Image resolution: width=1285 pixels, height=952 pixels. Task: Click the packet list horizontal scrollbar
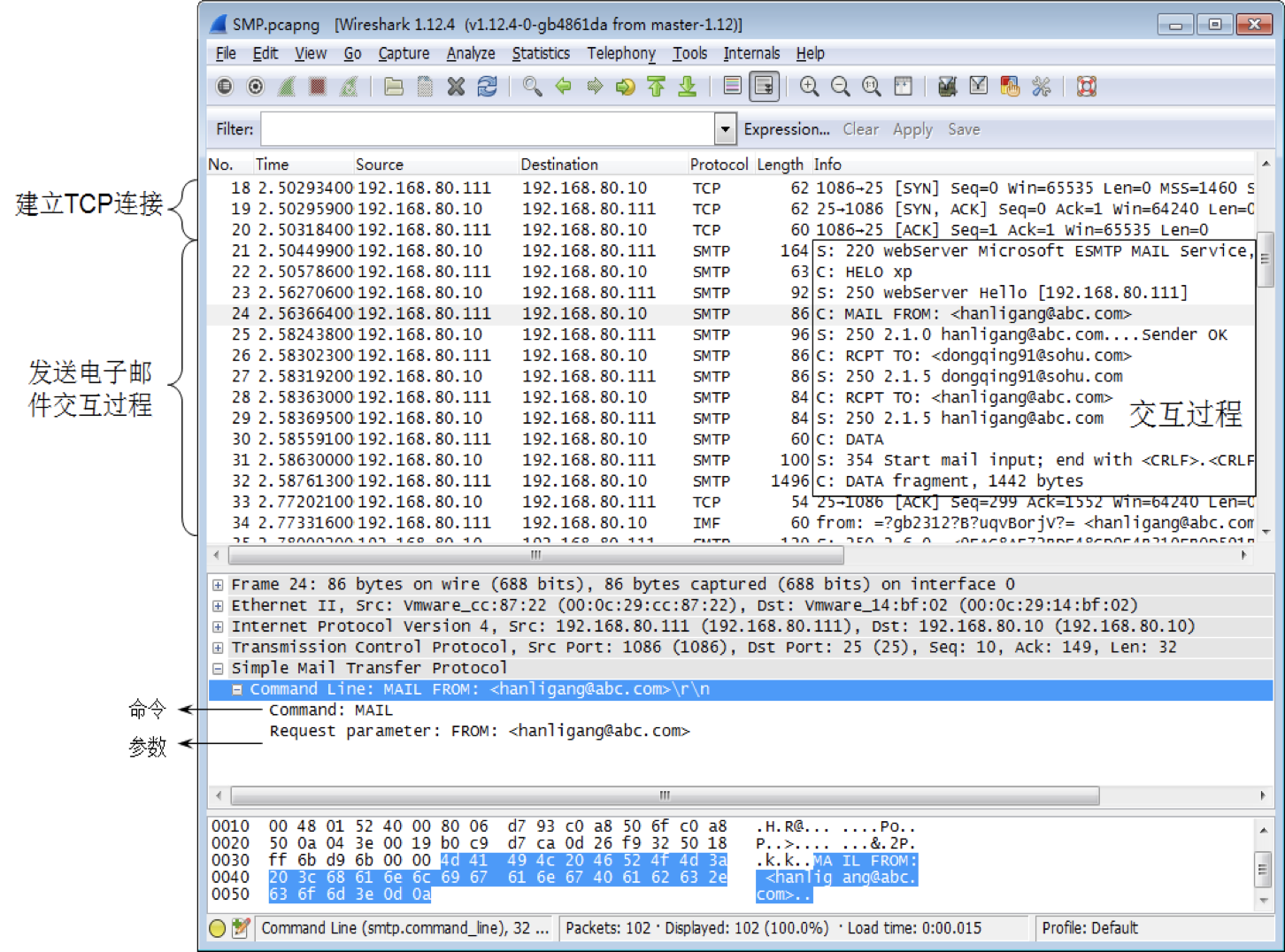click(x=535, y=556)
